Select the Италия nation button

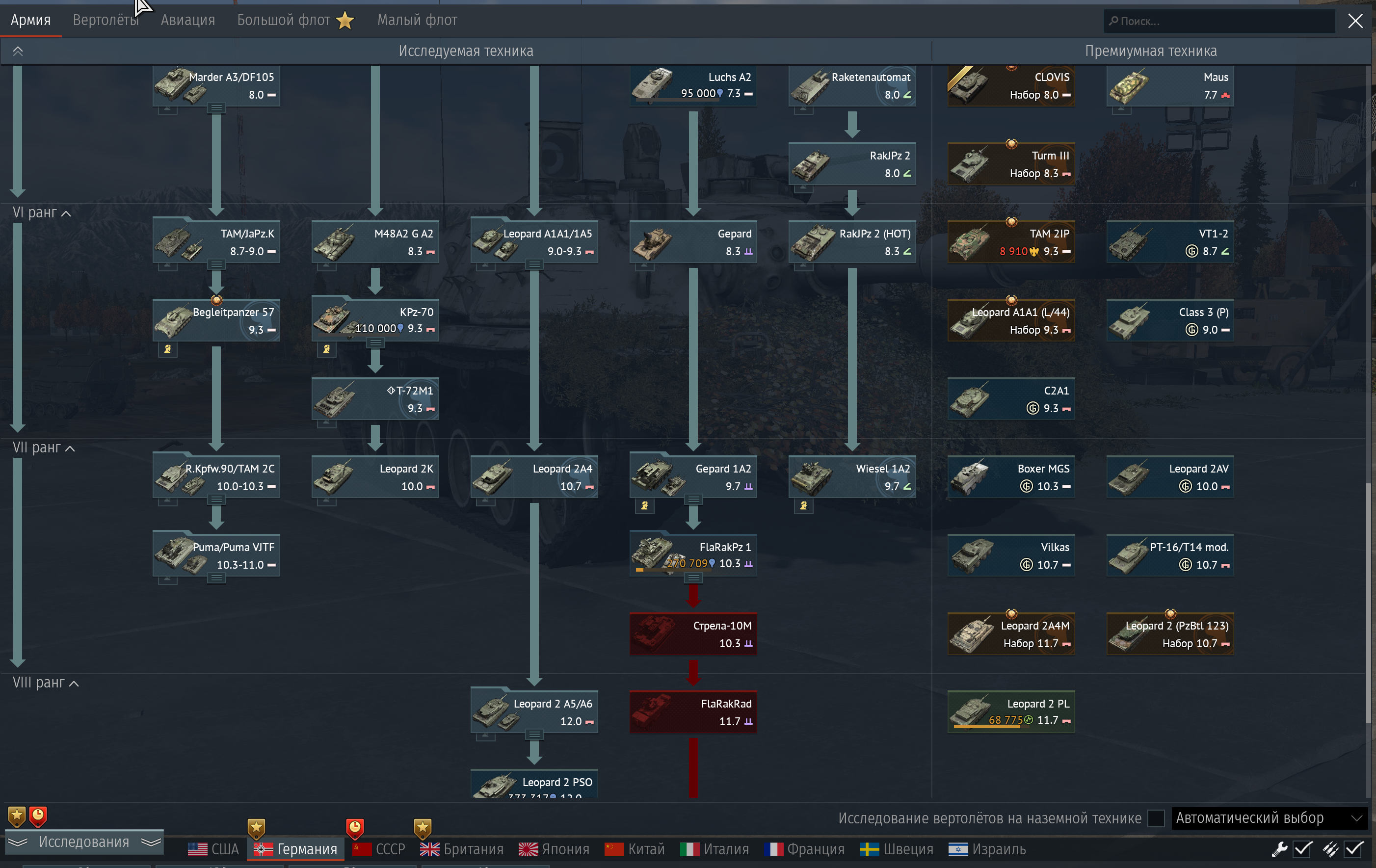714,849
